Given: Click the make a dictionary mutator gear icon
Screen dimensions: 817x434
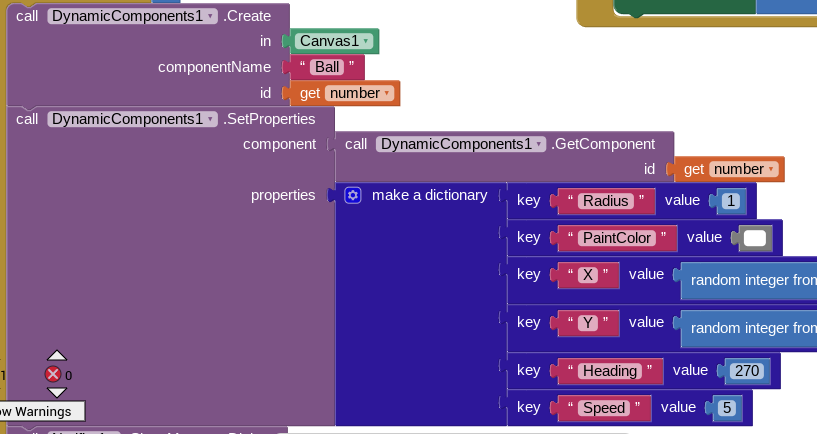Looking at the screenshot, I should click(353, 195).
